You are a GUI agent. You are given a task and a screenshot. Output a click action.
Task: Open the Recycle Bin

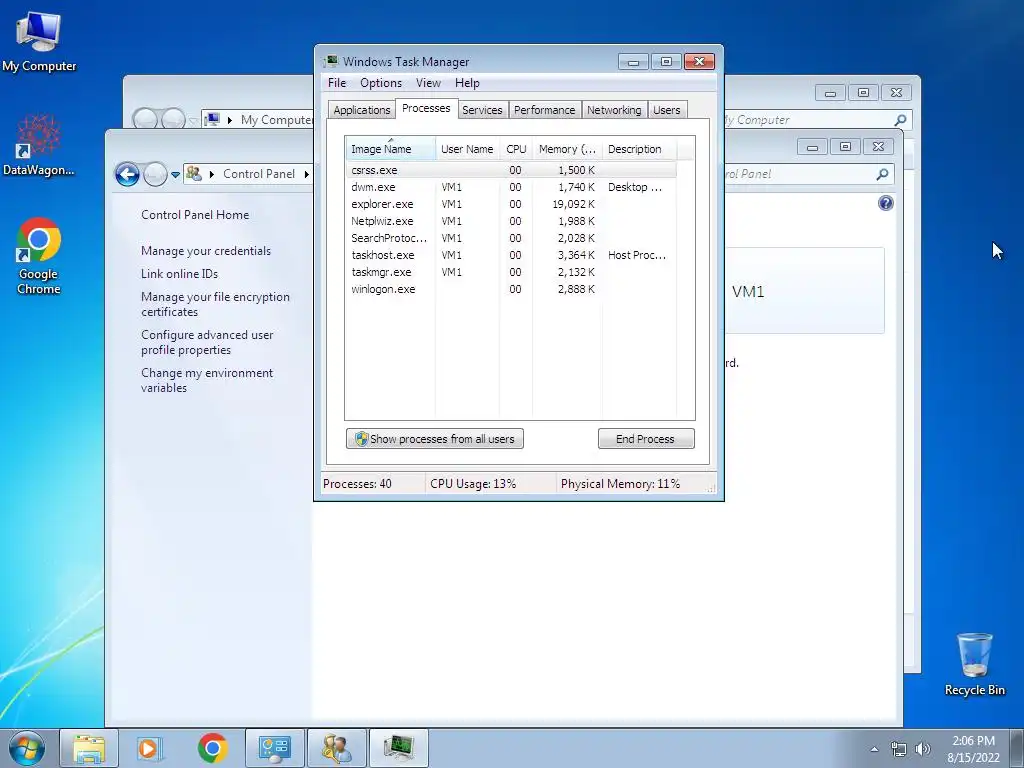(974, 664)
